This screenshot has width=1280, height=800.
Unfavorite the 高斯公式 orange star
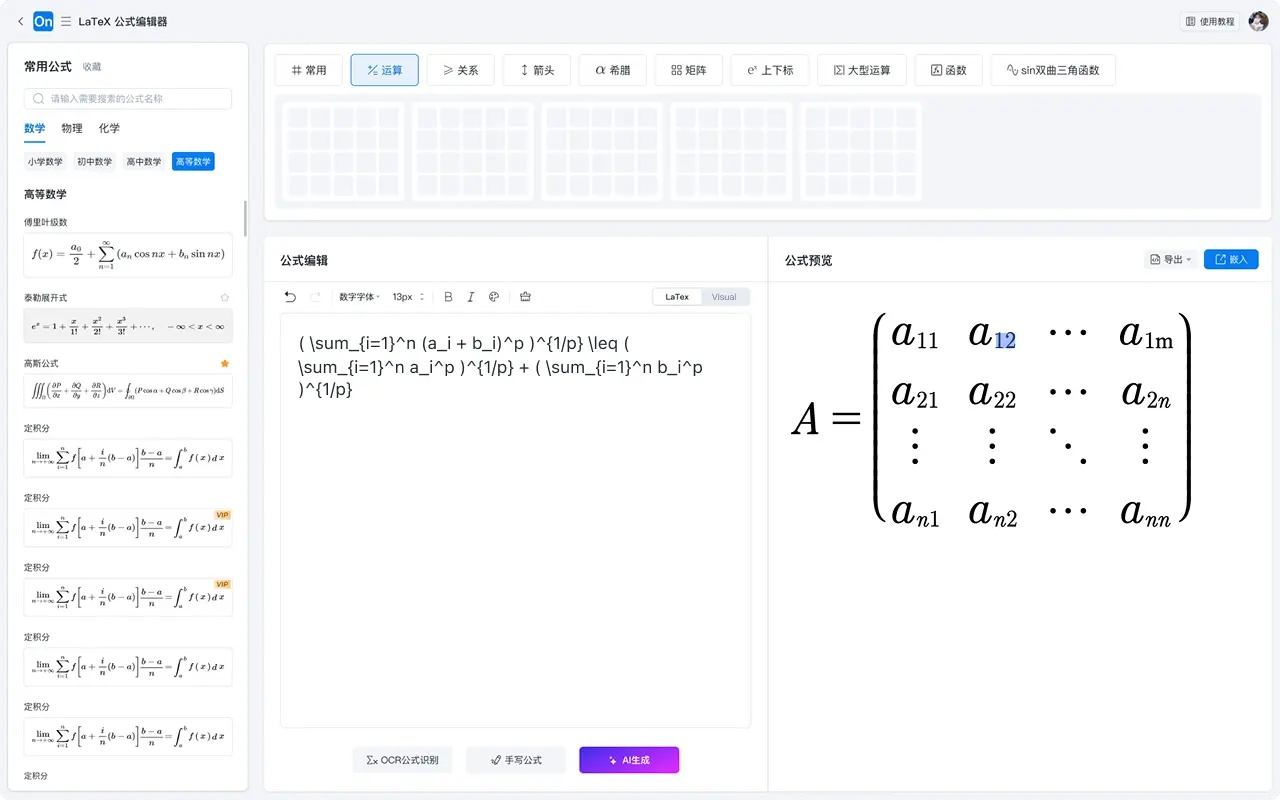pos(225,364)
